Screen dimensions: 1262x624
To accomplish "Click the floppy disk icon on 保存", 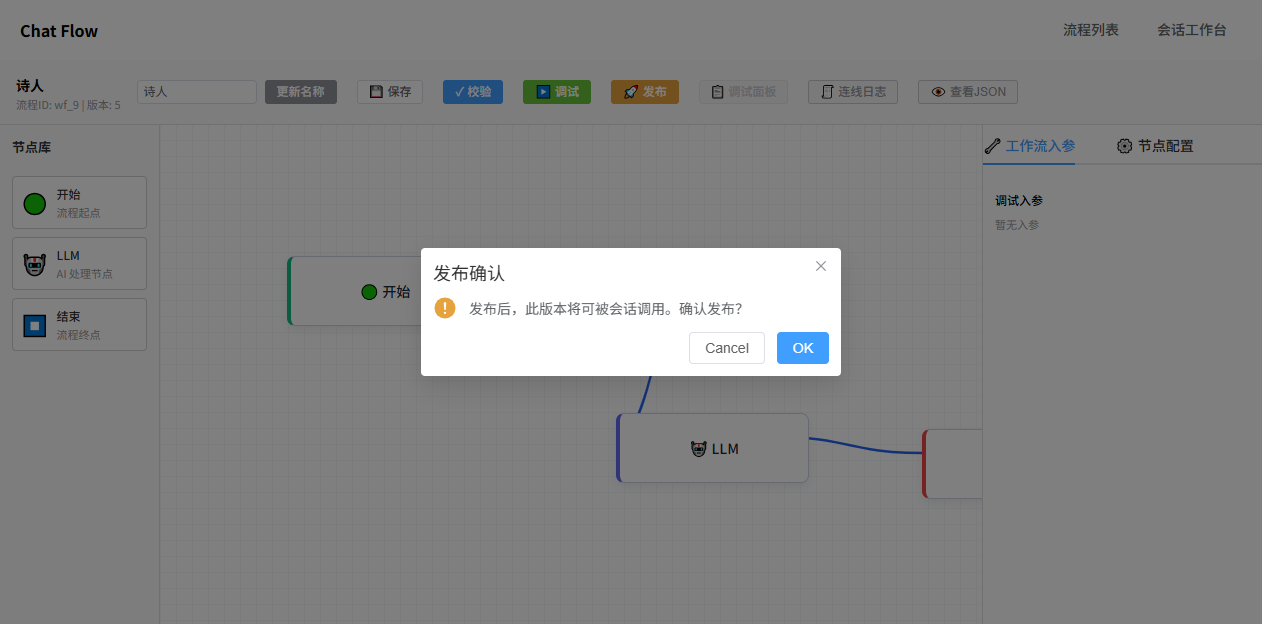I will click(376, 92).
